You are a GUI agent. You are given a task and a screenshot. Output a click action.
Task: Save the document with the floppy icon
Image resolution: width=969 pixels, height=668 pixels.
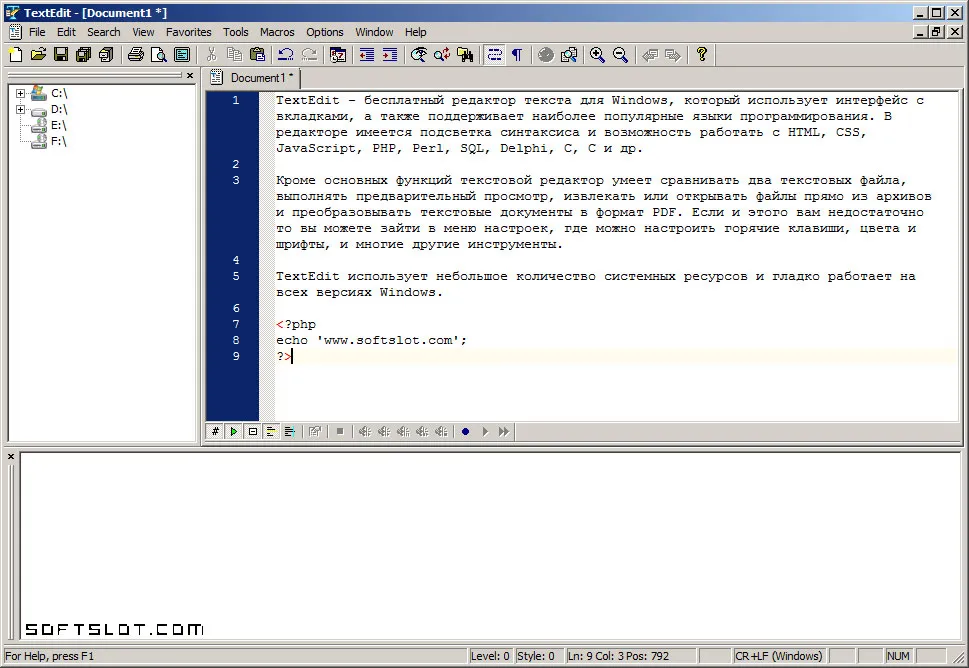(x=61, y=55)
